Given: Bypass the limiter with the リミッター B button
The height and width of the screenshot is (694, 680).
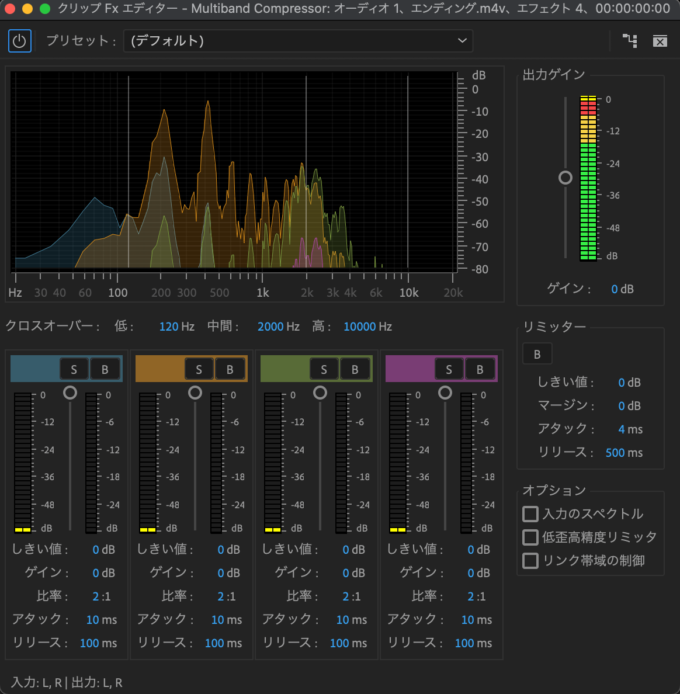Looking at the screenshot, I should tap(537, 354).
